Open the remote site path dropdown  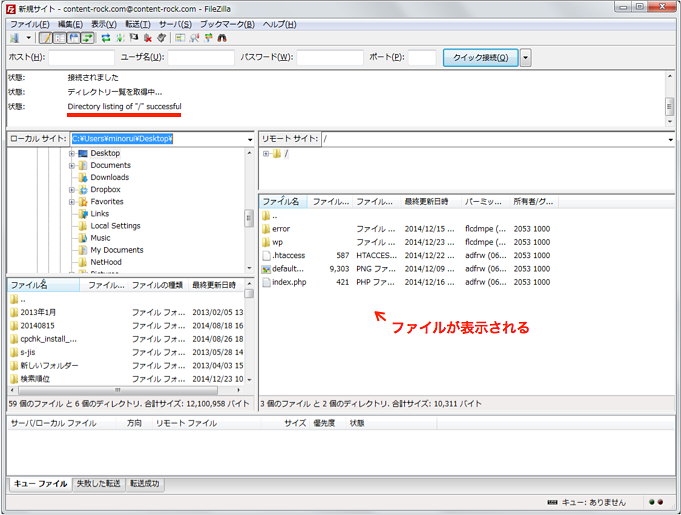tap(671, 139)
